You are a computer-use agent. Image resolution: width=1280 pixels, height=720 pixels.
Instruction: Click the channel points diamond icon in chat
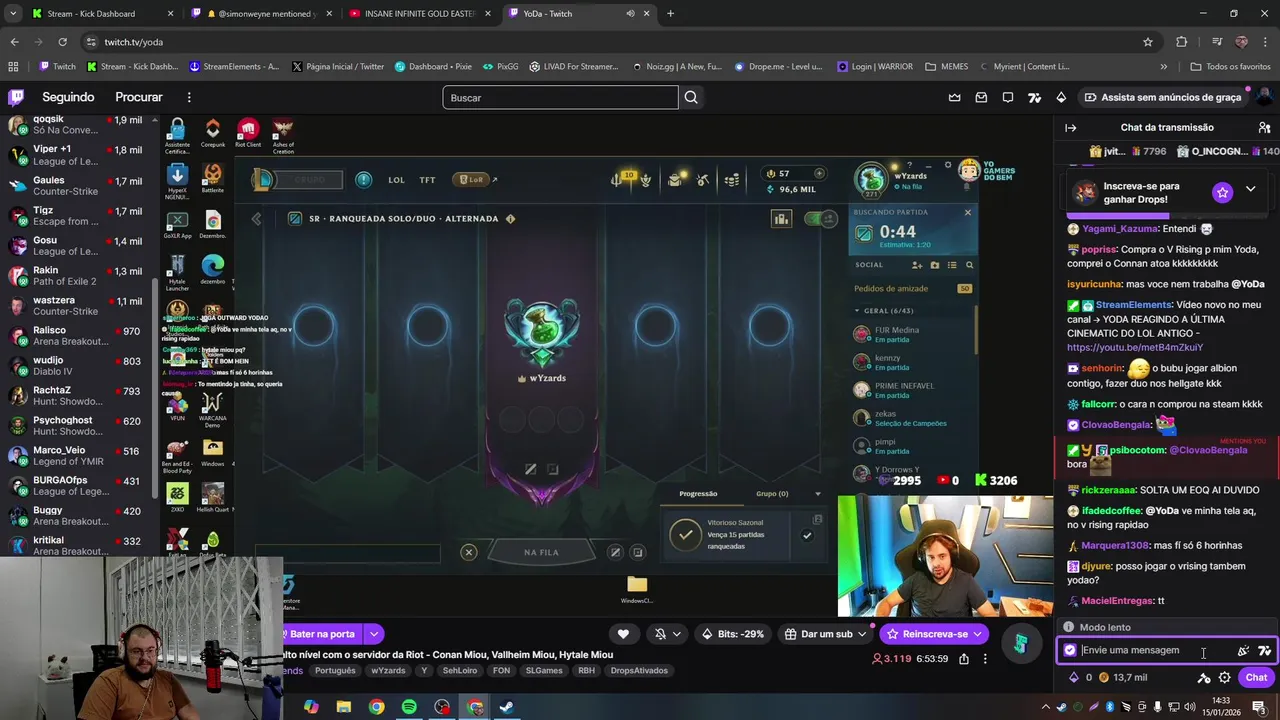click(x=1074, y=677)
